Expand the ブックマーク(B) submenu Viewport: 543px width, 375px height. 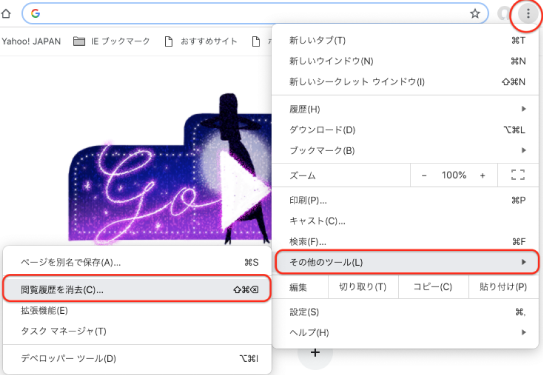[405, 150]
